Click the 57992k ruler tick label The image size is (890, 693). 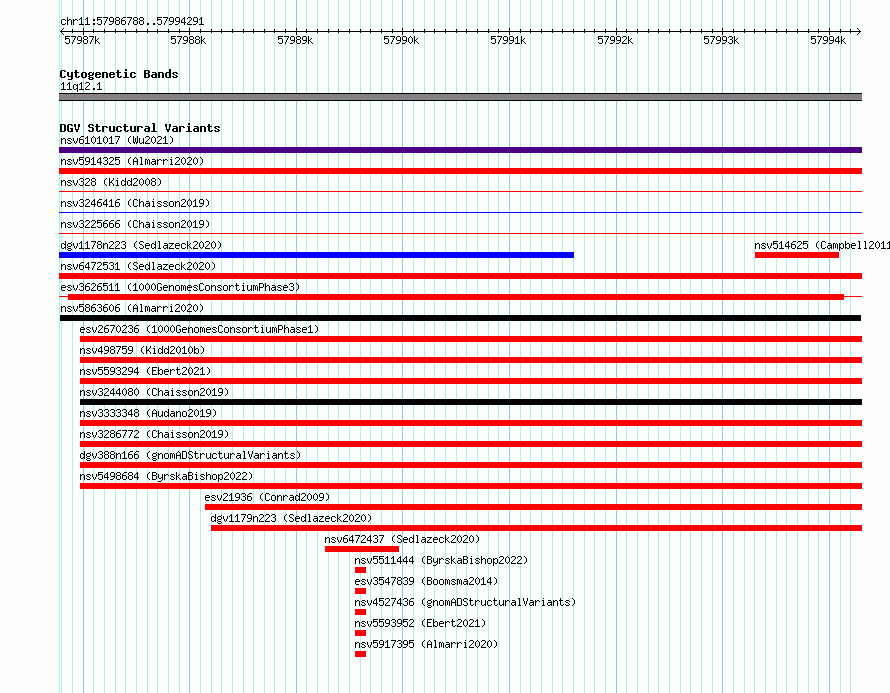615,40
